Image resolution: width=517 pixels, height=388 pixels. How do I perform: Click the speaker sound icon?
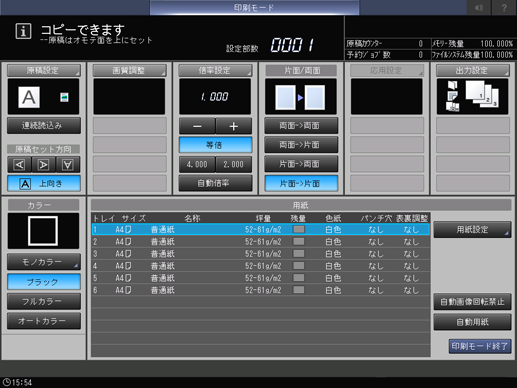[x=479, y=7]
